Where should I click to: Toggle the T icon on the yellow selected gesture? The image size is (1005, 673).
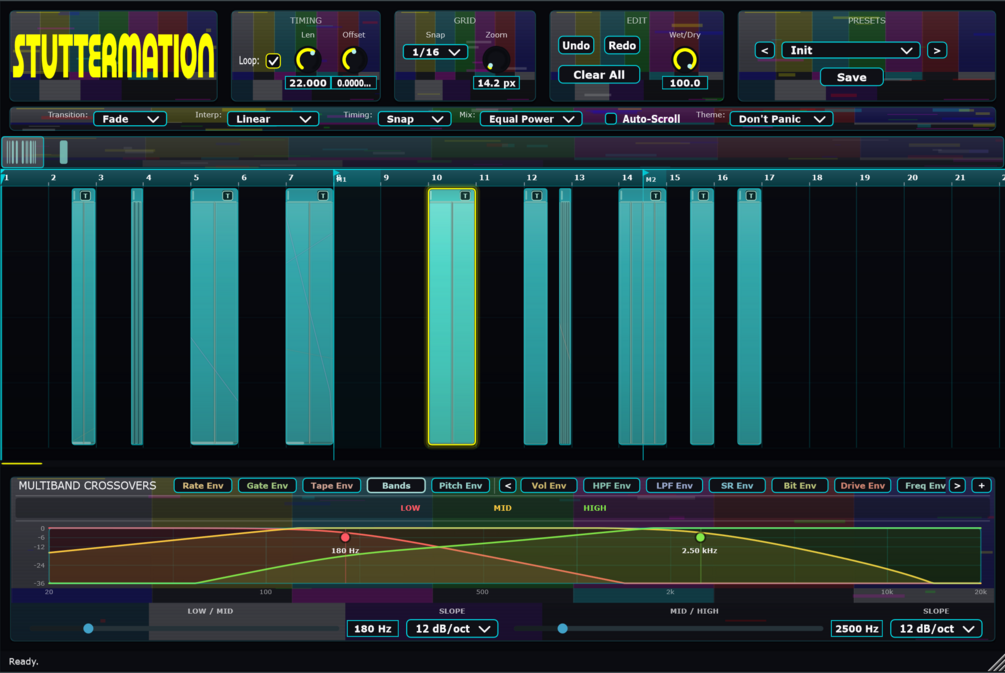(x=465, y=195)
